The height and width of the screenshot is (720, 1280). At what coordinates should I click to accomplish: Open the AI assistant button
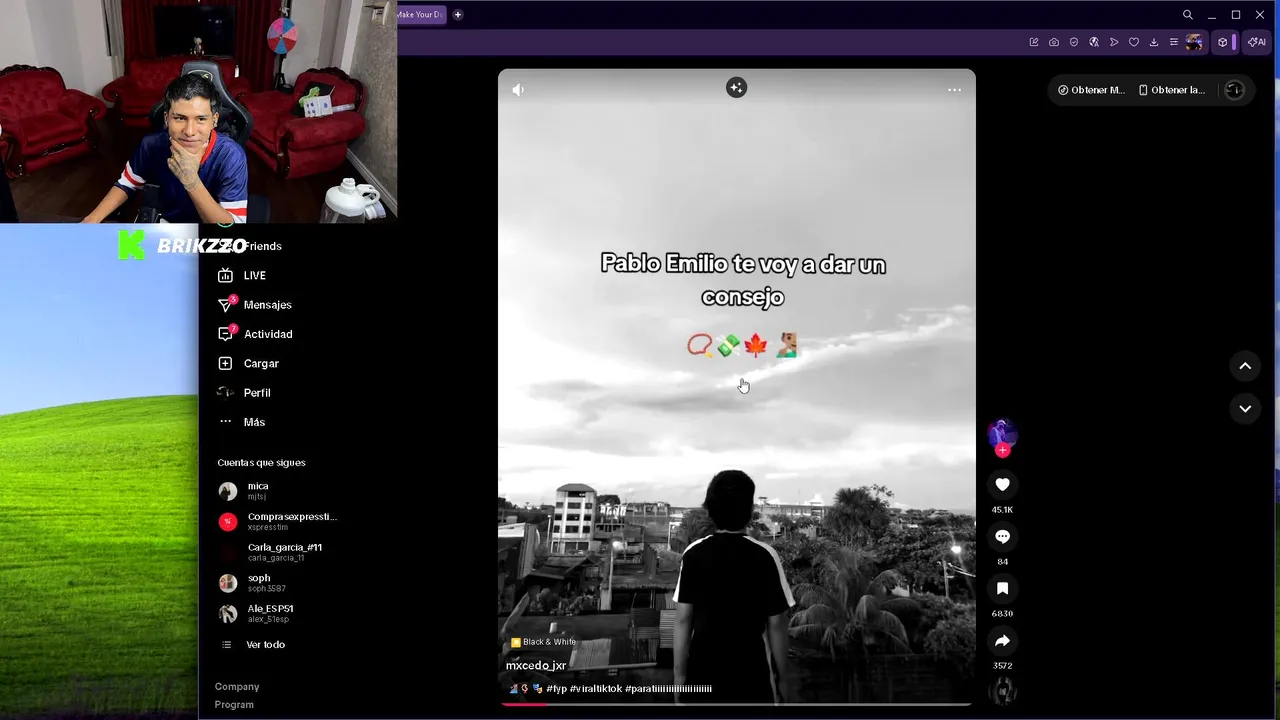pos(1257,42)
